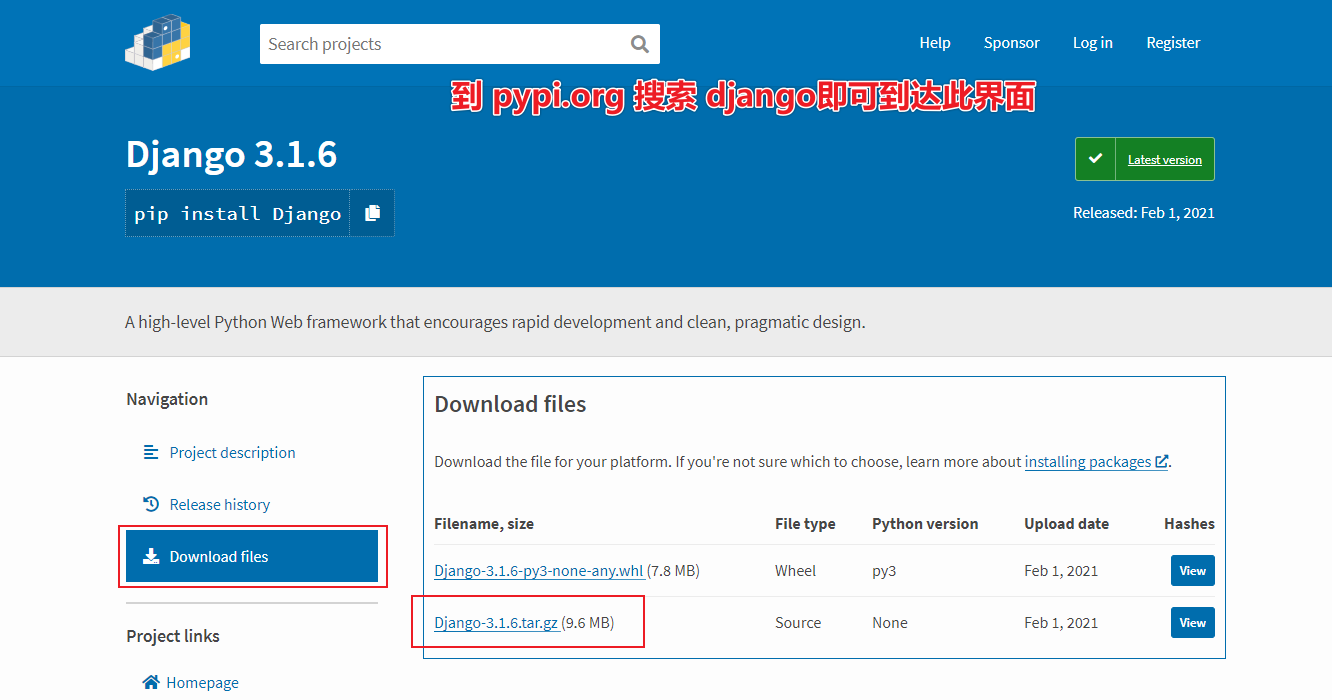Select the Download files tab
The width and height of the screenshot is (1332, 700).
[252, 556]
